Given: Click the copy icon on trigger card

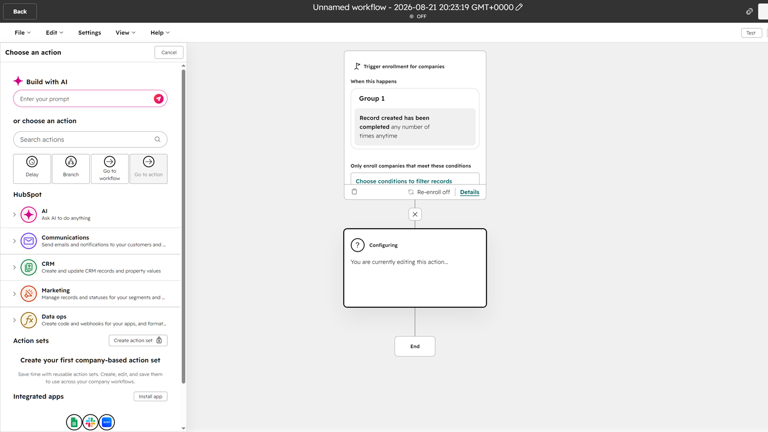Looking at the screenshot, I should (x=355, y=192).
